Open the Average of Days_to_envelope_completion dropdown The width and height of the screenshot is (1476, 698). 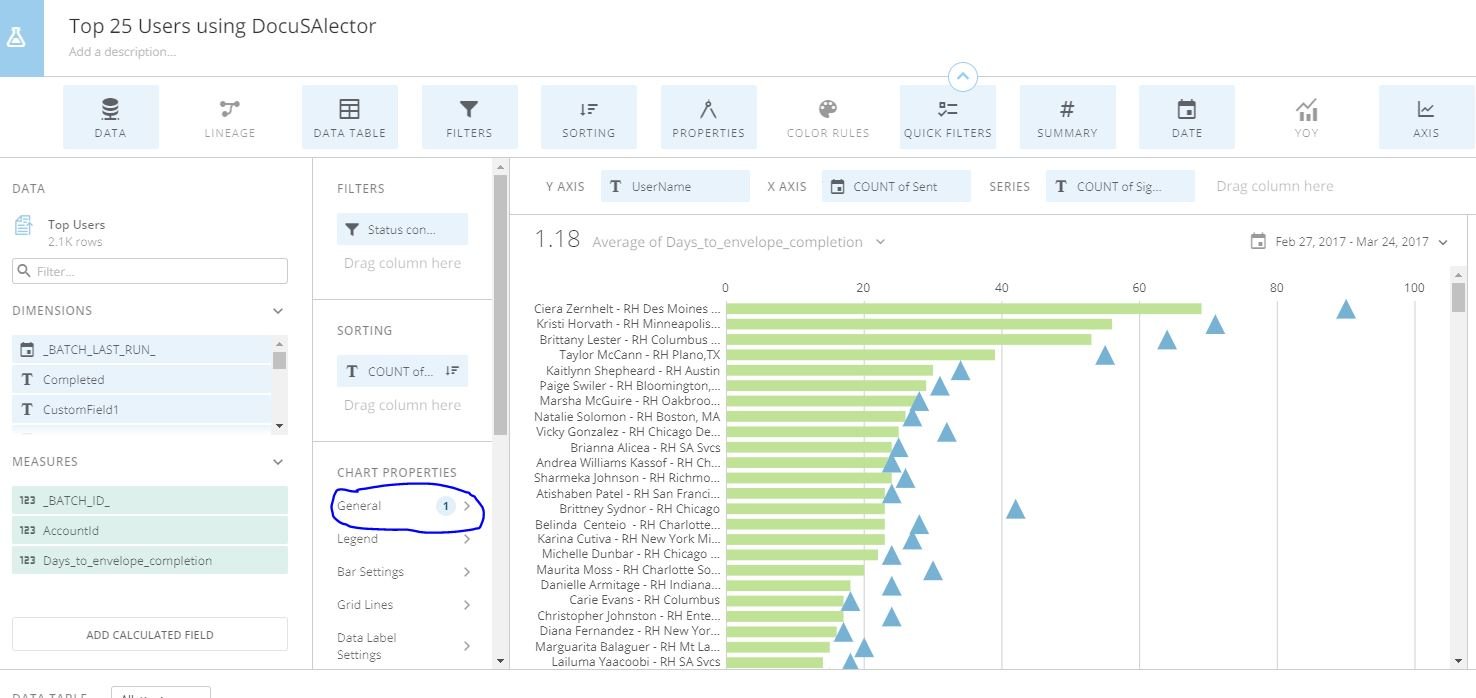(879, 241)
